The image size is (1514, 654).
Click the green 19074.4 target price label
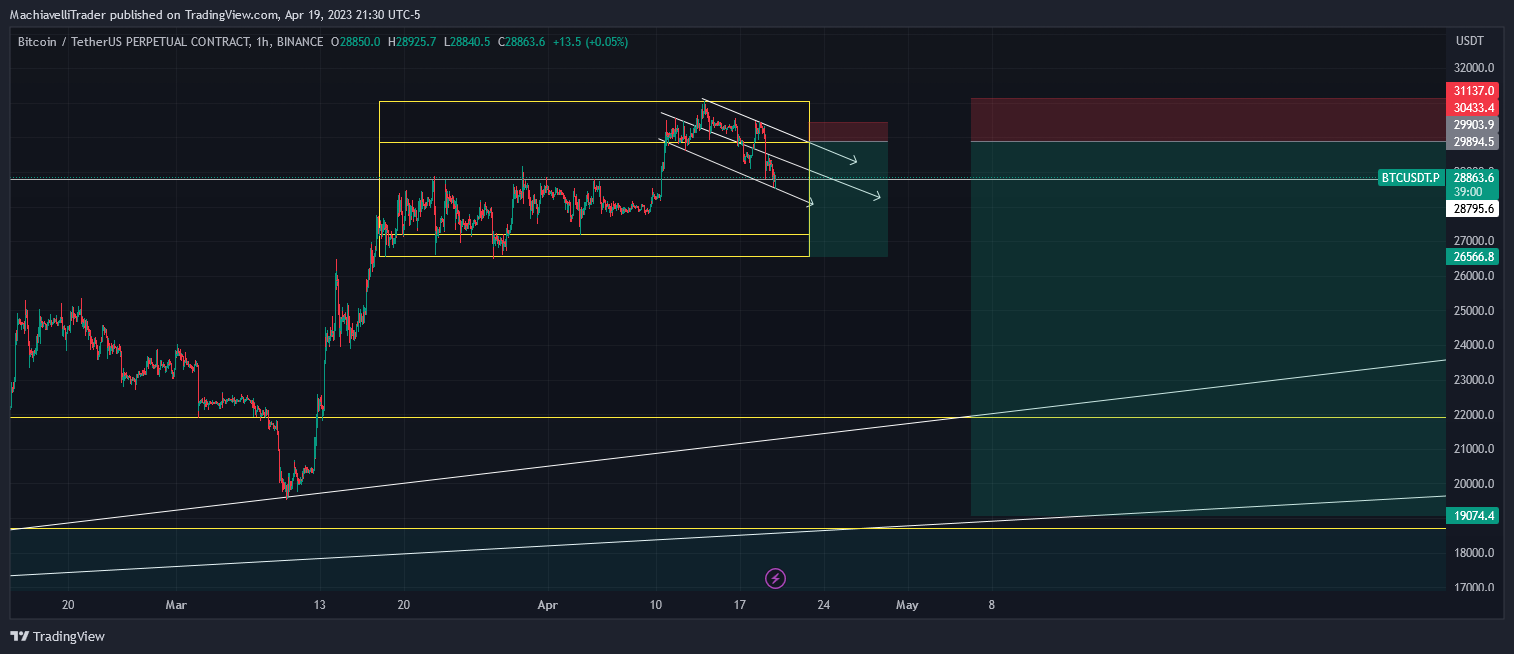pyautogui.click(x=1472, y=516)
